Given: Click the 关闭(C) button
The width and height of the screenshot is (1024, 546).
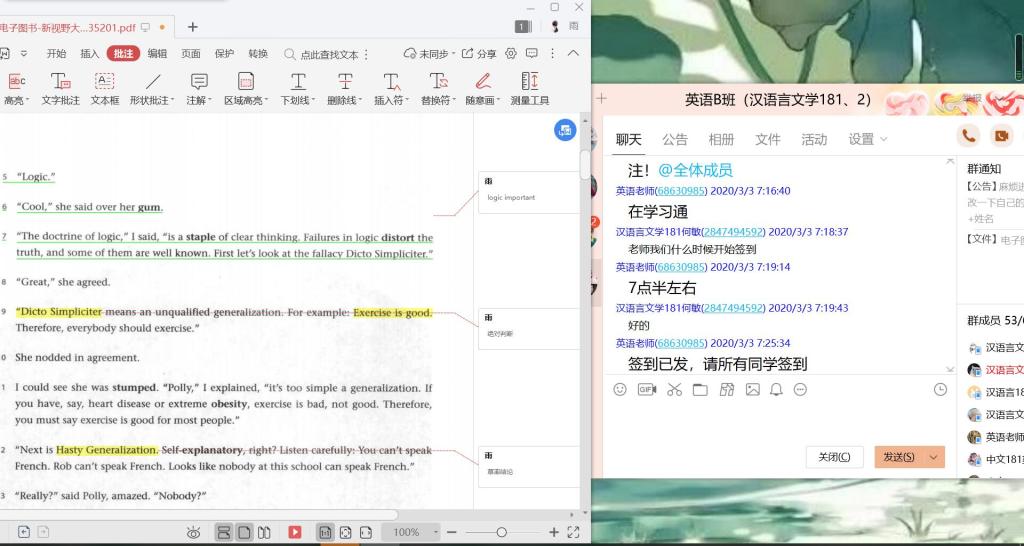Looking at the screenshot, I should (x=834, y=457).
